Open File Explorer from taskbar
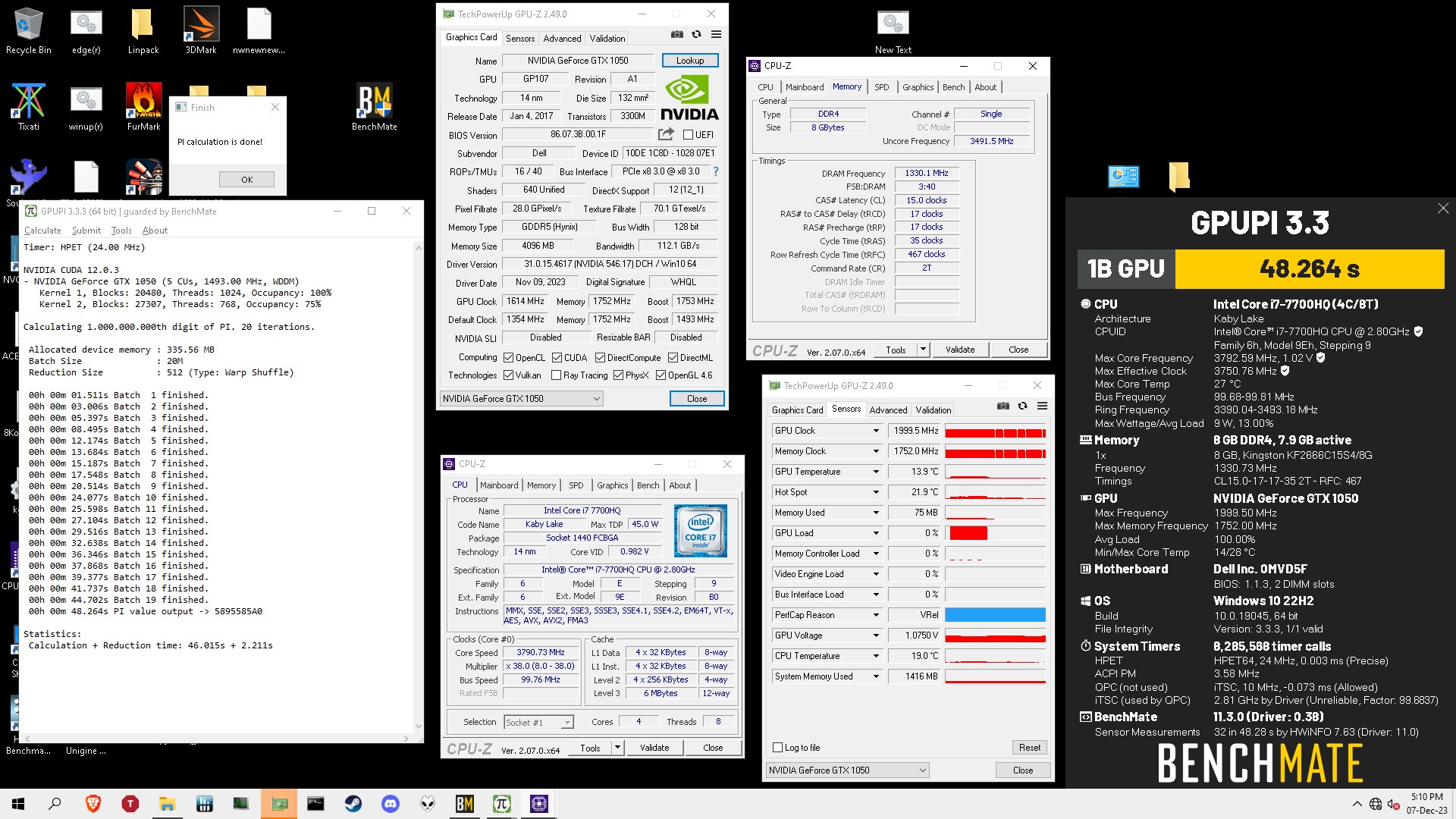Image resolution: width=1456 pixels, height=819 pixels. click(x=167, y=804)
